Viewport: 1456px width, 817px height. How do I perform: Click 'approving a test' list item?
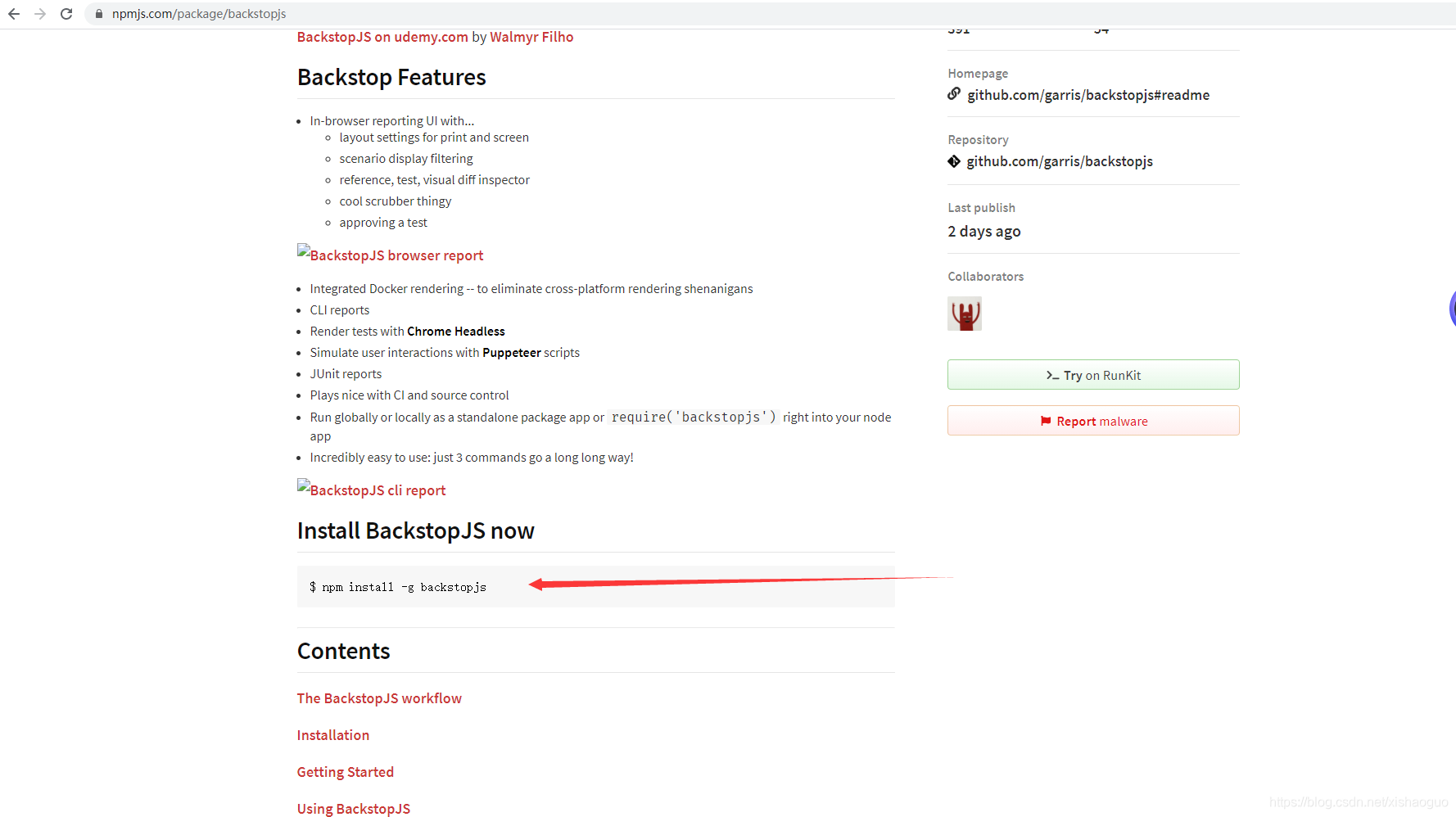coord(383,223)
